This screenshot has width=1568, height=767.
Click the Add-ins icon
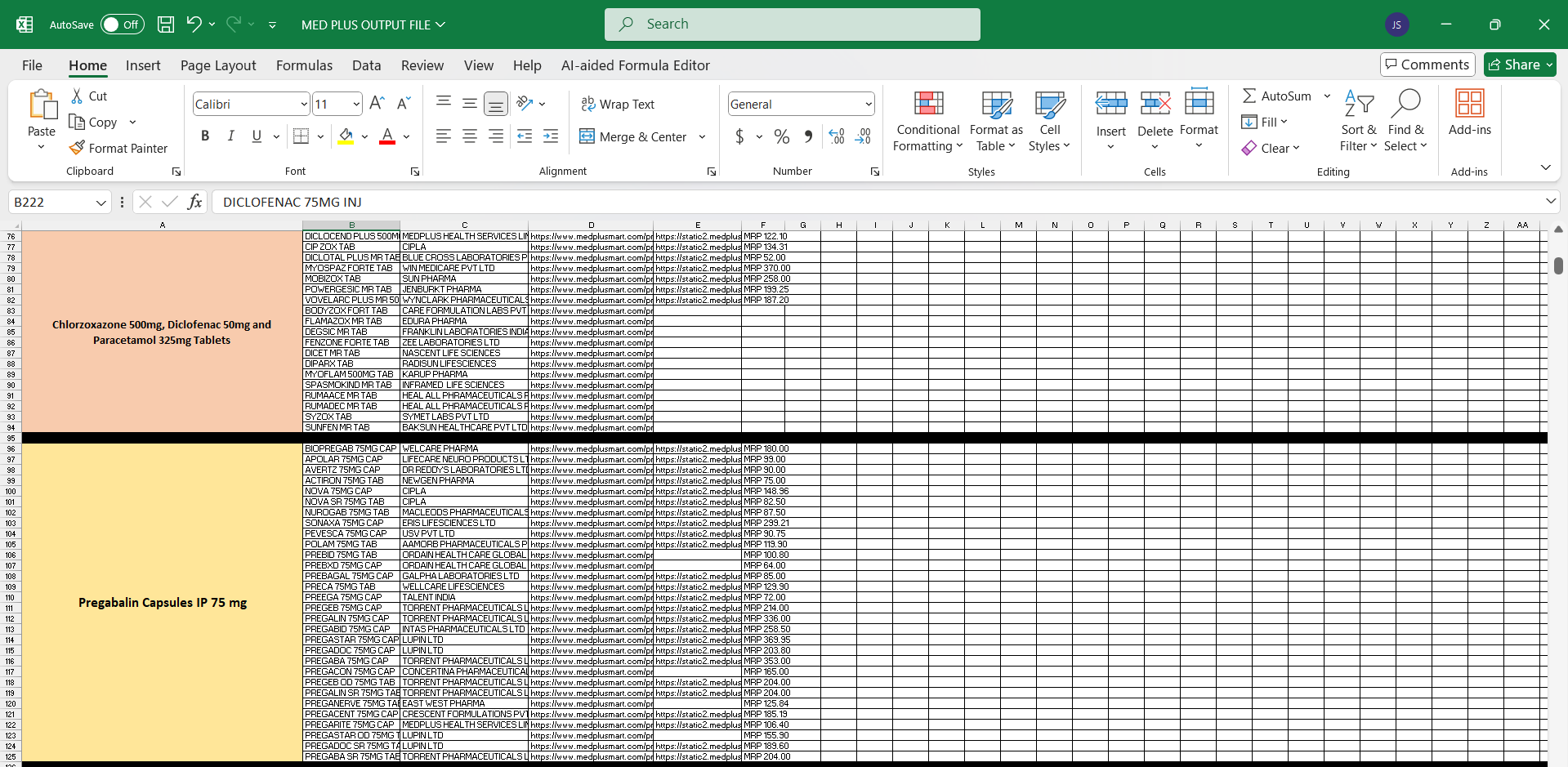click(x=1469, y=103)
